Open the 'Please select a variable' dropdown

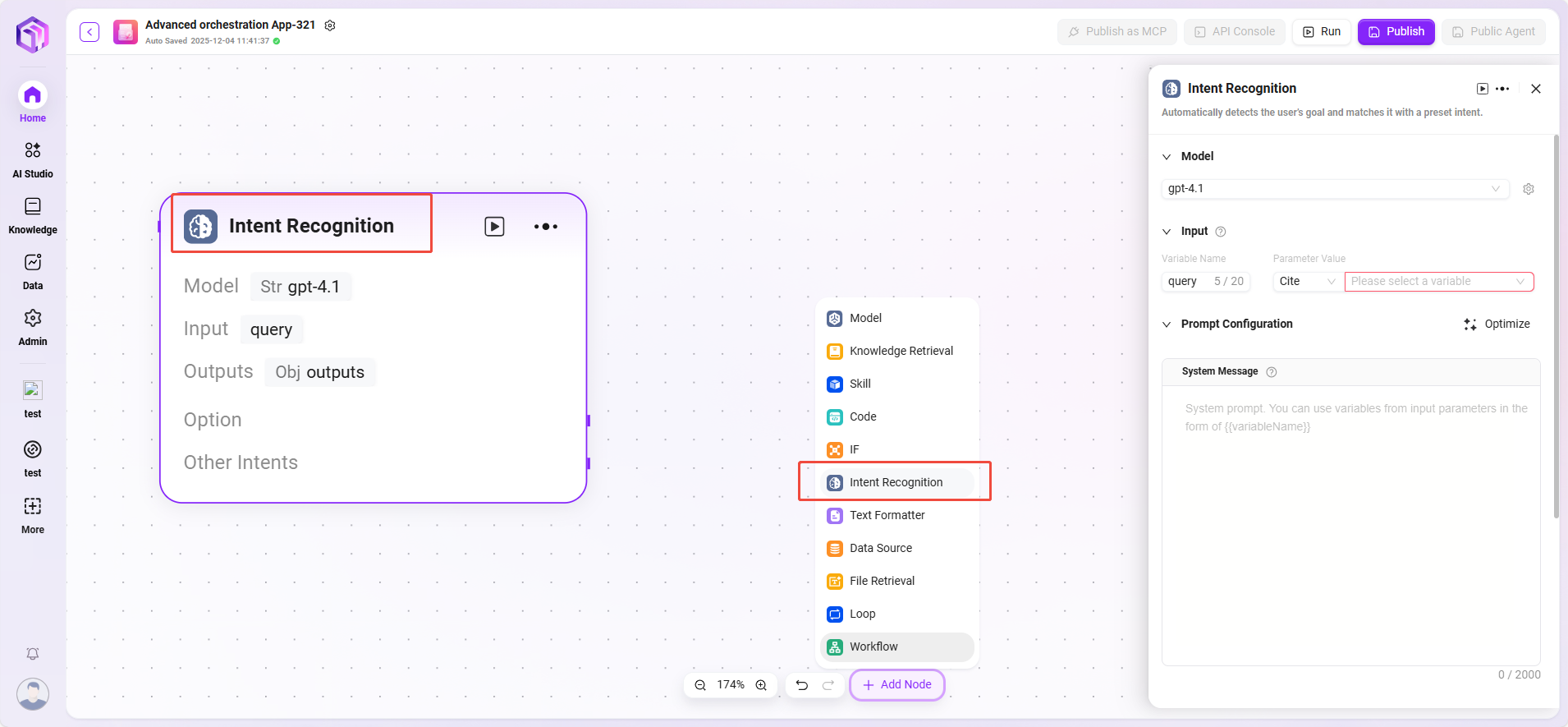1438,282
